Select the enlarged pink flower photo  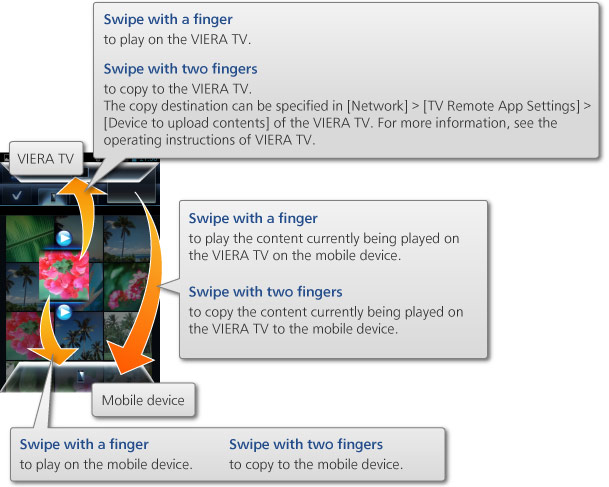pos(64,275)
